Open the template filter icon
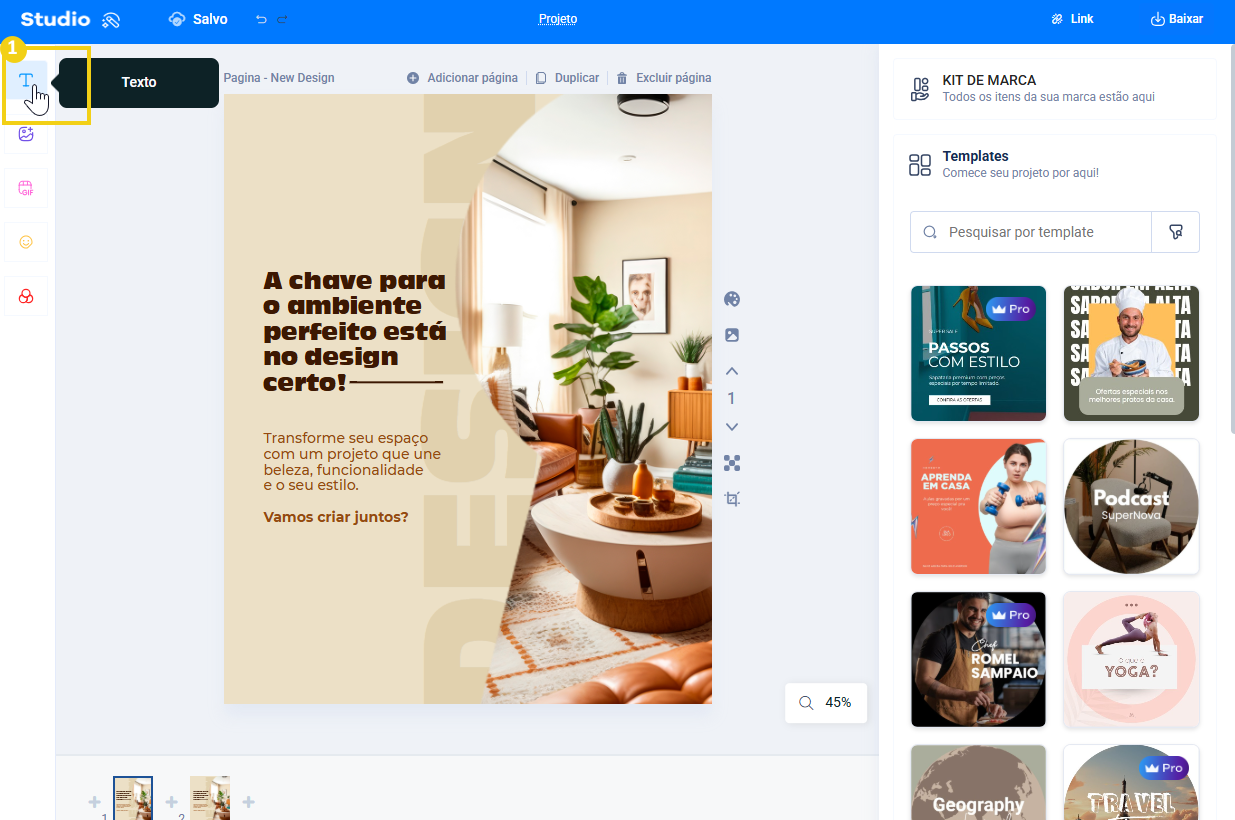1235x820 pixels. coord(1176,232)
